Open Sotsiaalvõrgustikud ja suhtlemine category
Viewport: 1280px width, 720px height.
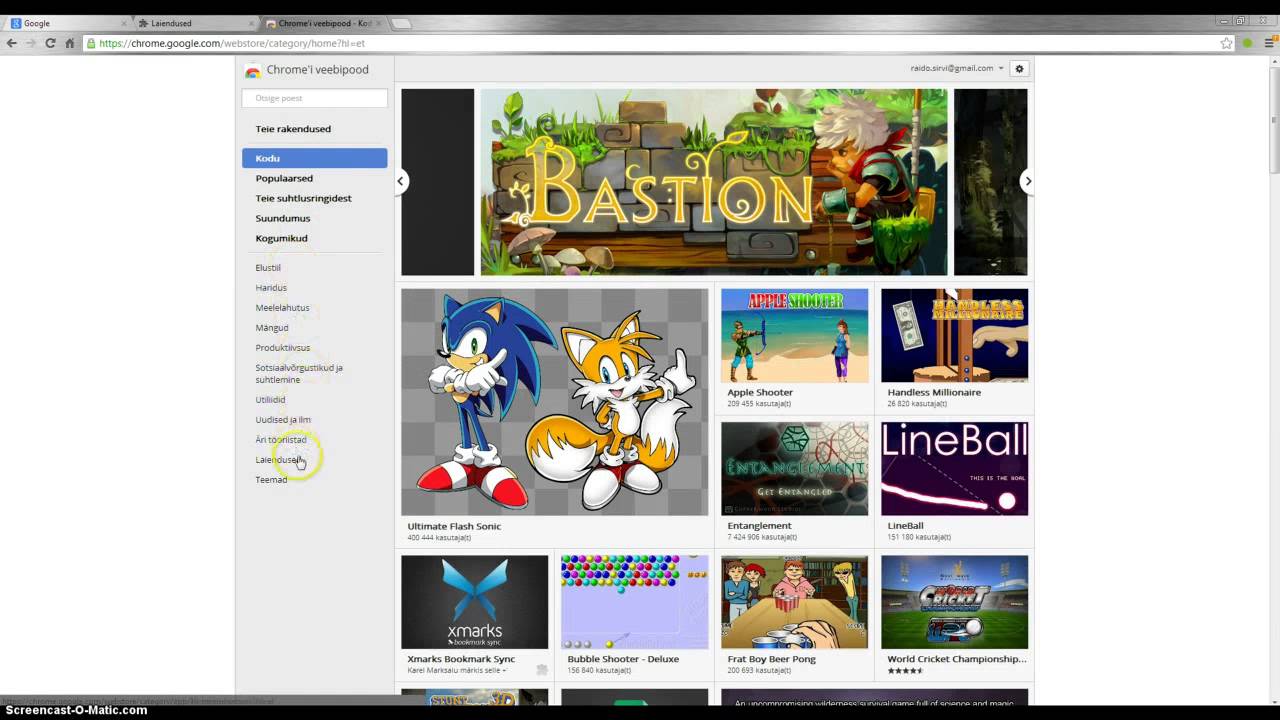coord(299,374)
